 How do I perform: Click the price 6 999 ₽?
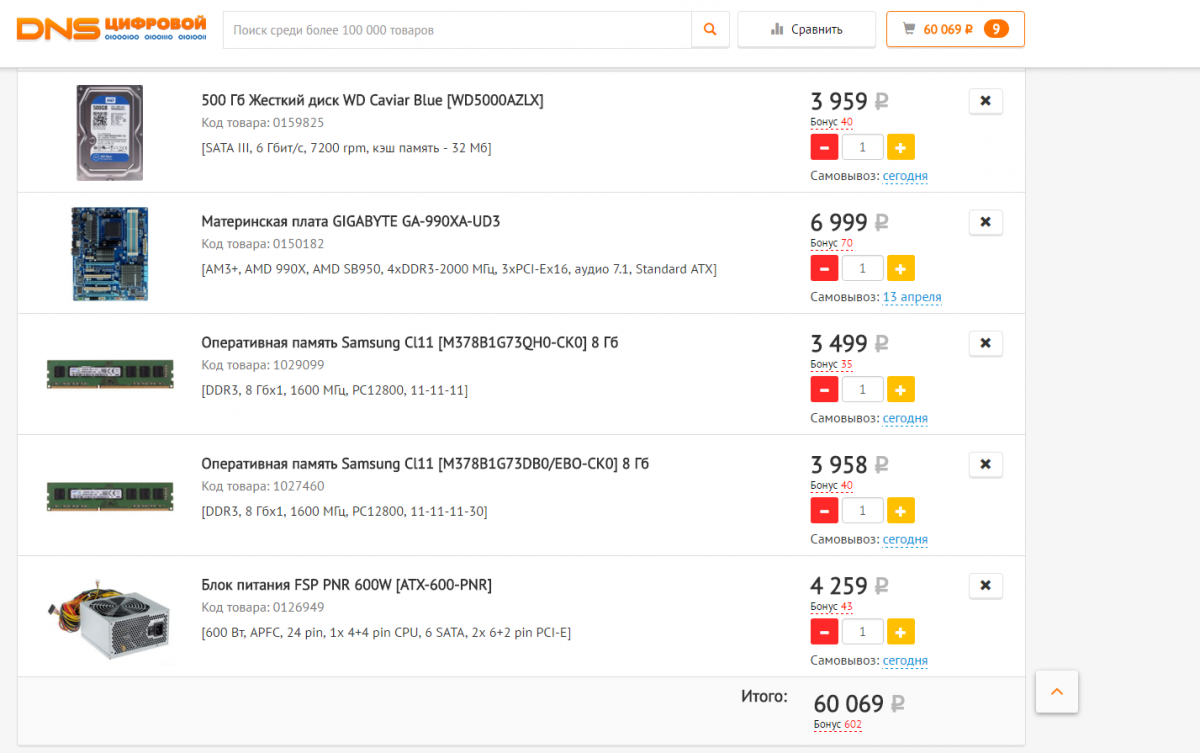[849, 222]
